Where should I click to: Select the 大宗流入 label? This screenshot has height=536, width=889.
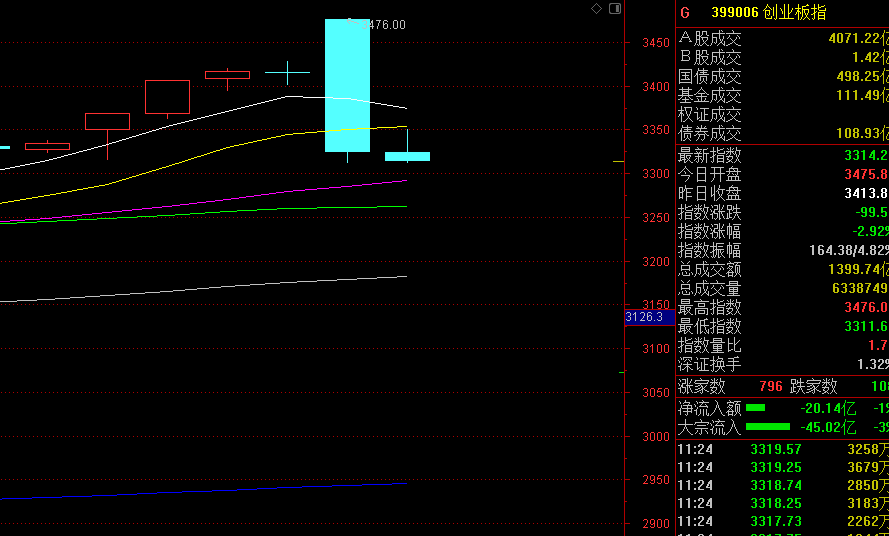[x=710, y=427]
